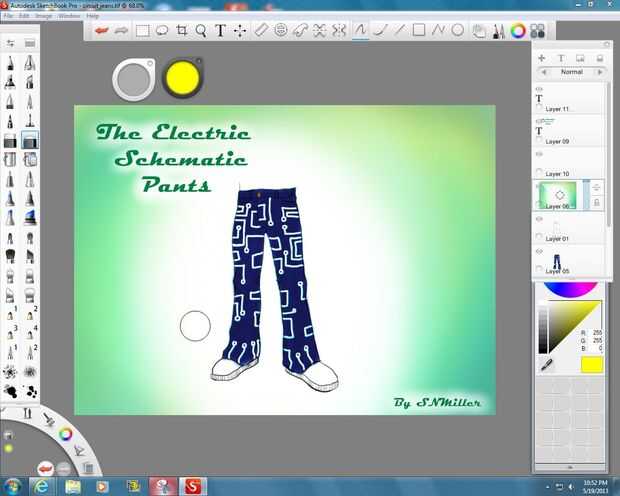Image resolution: width=620 pixels, height=496 pixels.
Task: Select the Crop tool
Action: tap(181, 30)
